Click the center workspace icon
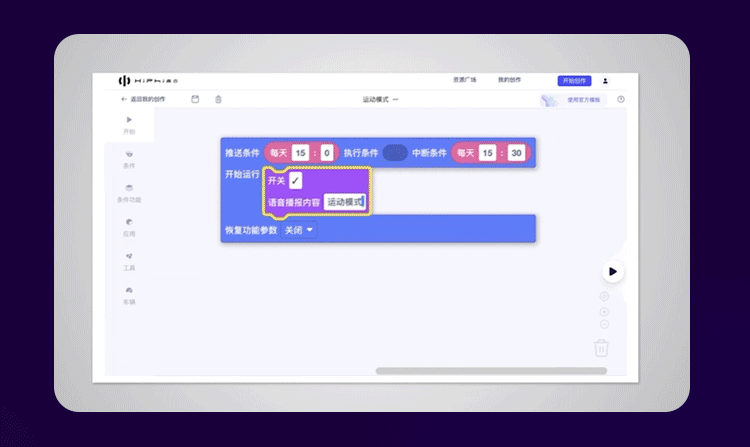 coord(604,296)
